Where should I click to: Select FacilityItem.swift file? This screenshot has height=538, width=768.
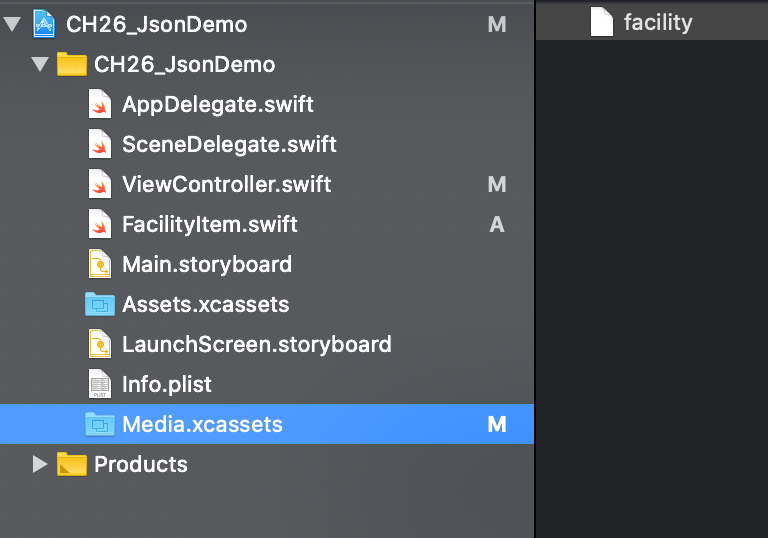coord(210,224)
